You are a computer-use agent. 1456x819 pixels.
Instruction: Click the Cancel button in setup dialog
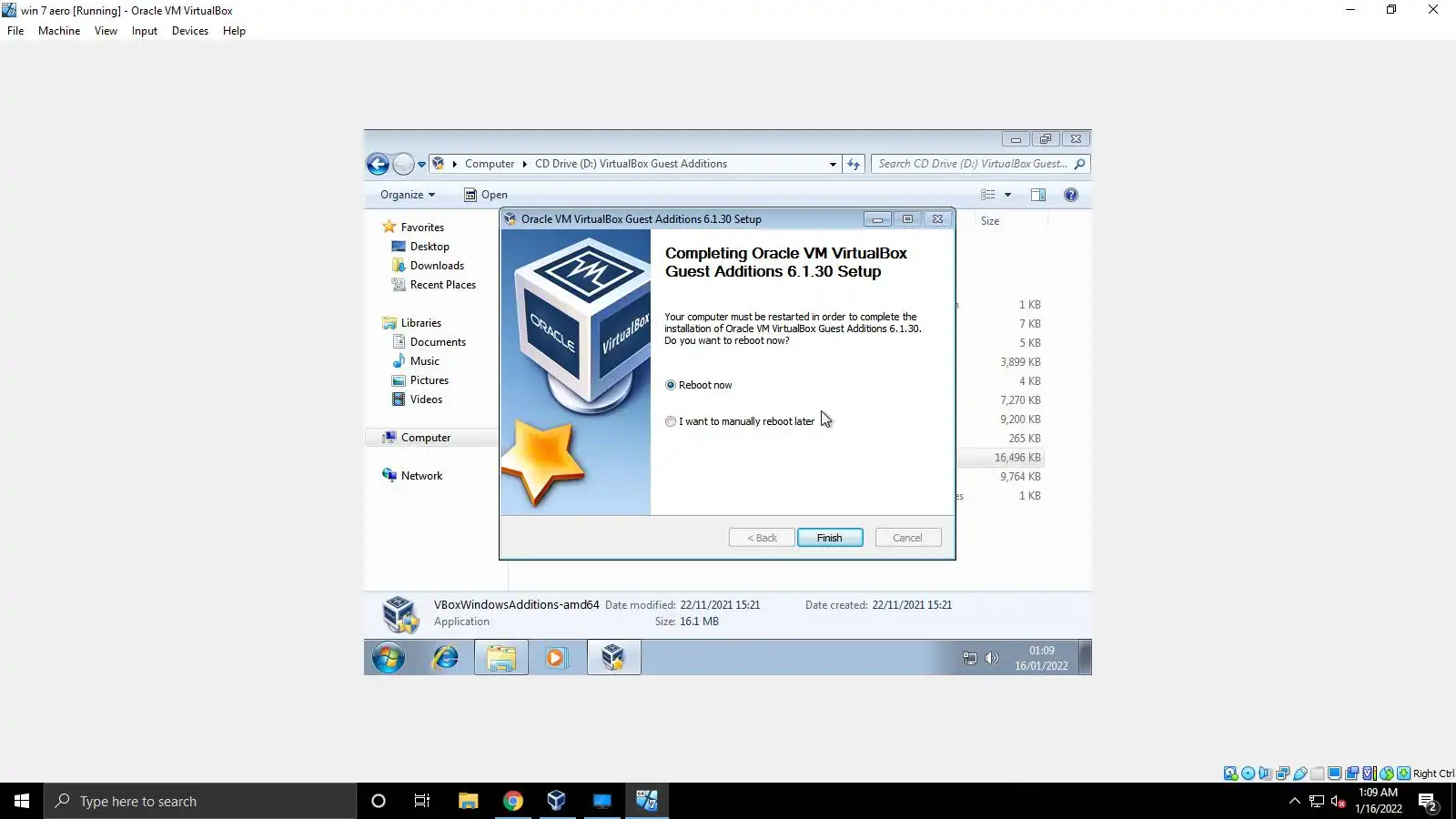pyautogui.click(x=907, y=538)
